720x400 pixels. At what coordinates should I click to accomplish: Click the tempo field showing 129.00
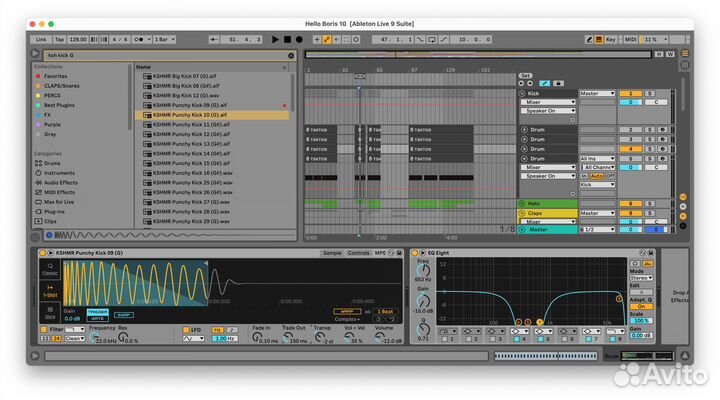coord(78,39)
